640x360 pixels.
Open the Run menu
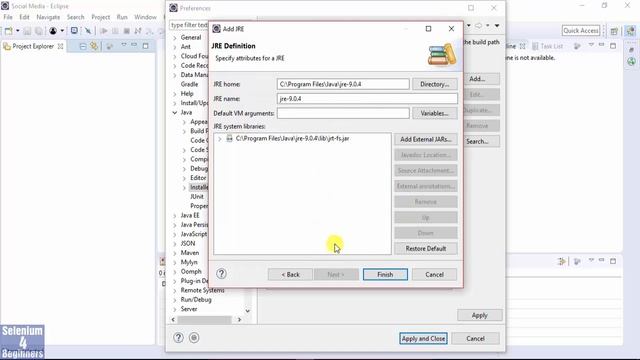pyautogui.click(x=122, y=17)
